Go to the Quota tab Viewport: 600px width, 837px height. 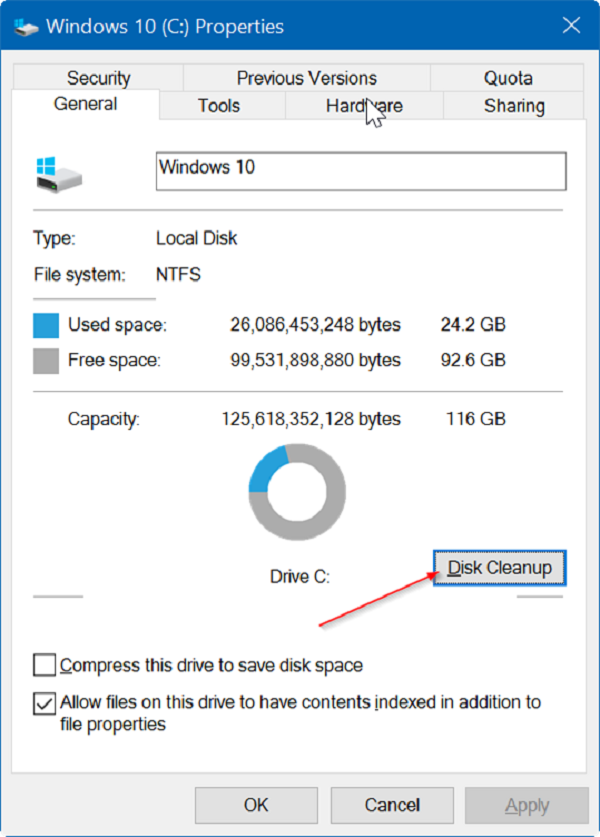click(508, 78)
